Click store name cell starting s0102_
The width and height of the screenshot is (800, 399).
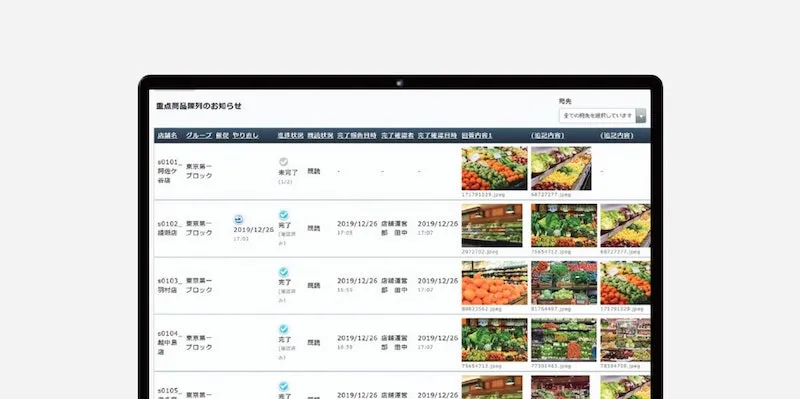[x=169, y=228]
